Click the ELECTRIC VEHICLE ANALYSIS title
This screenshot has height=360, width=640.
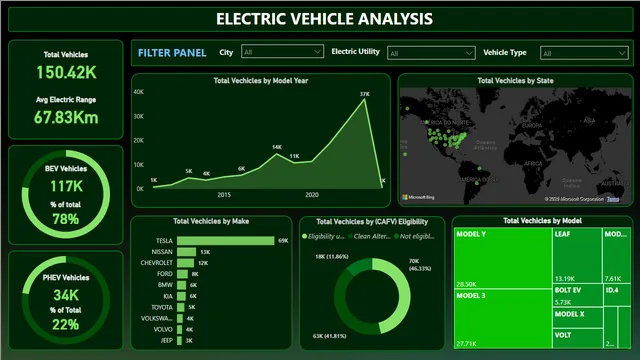(x=324, y=19)
